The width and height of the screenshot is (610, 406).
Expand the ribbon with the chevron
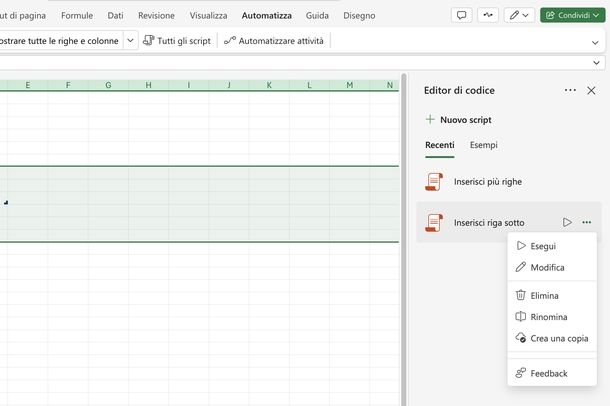596,42
